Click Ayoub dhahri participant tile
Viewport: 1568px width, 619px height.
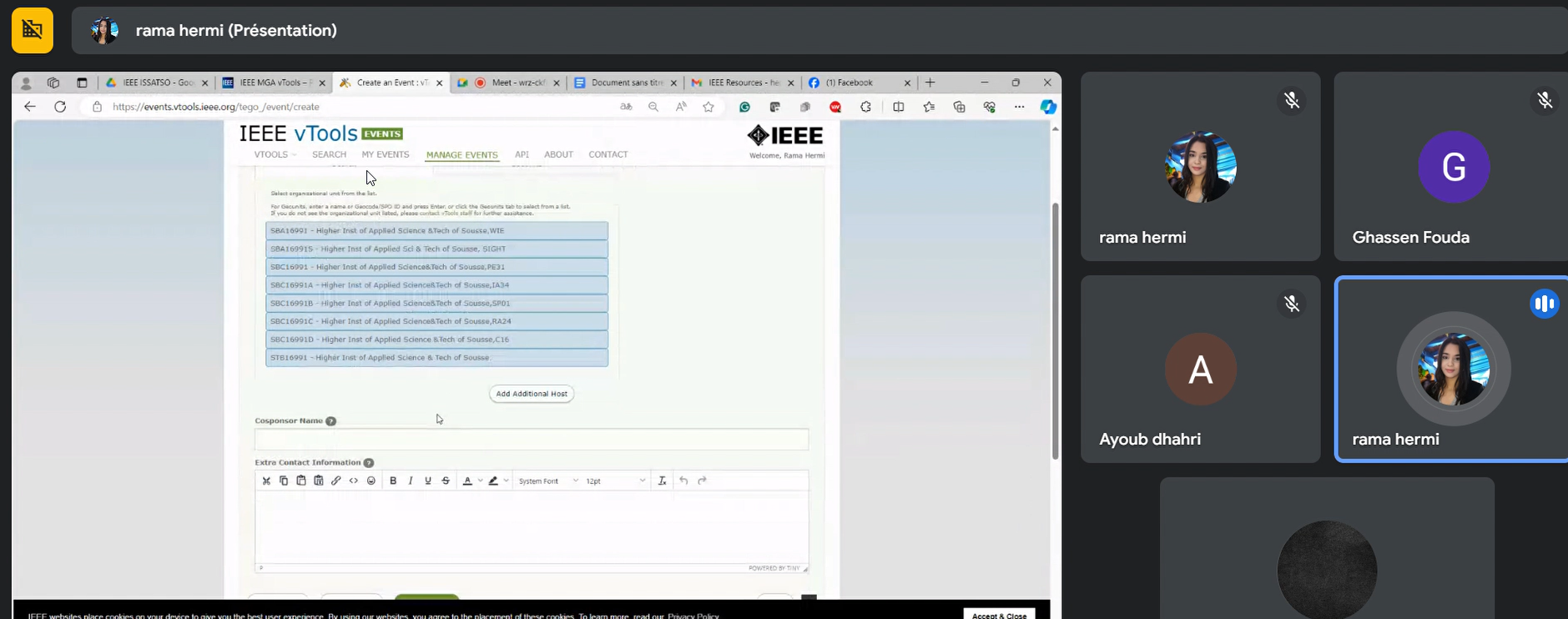pos(1200,369)
